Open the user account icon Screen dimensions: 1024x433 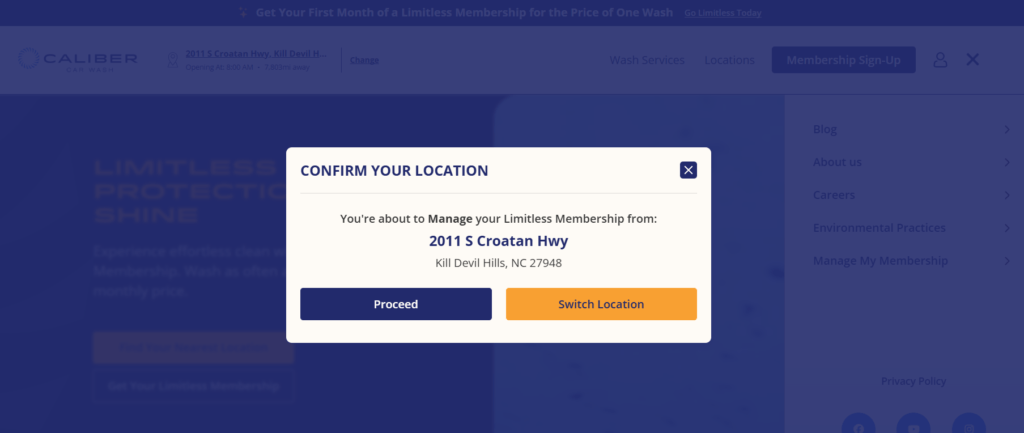point(940,60)
